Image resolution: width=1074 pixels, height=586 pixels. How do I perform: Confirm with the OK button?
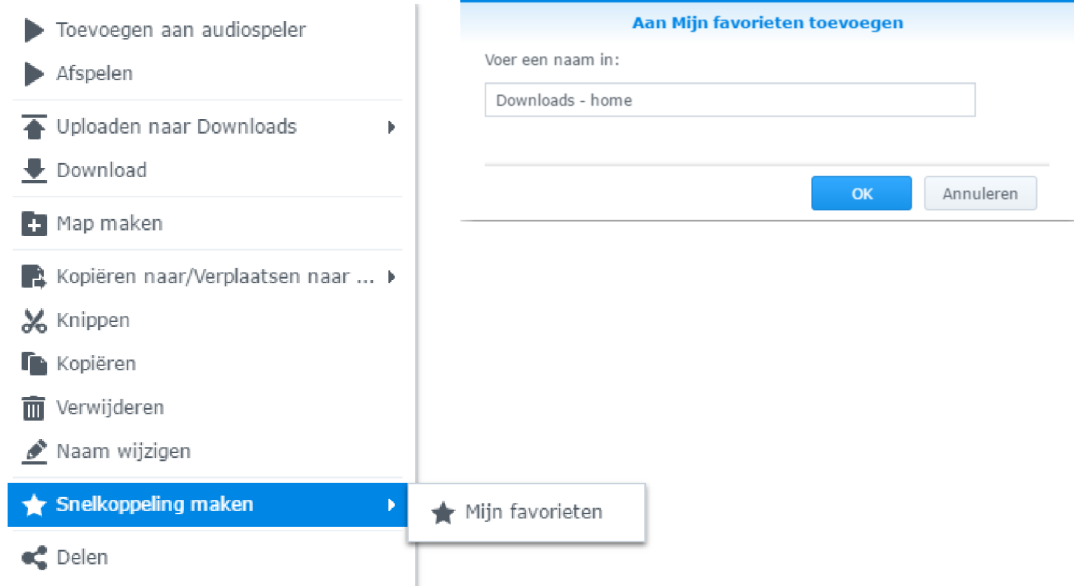click(861, 193)
